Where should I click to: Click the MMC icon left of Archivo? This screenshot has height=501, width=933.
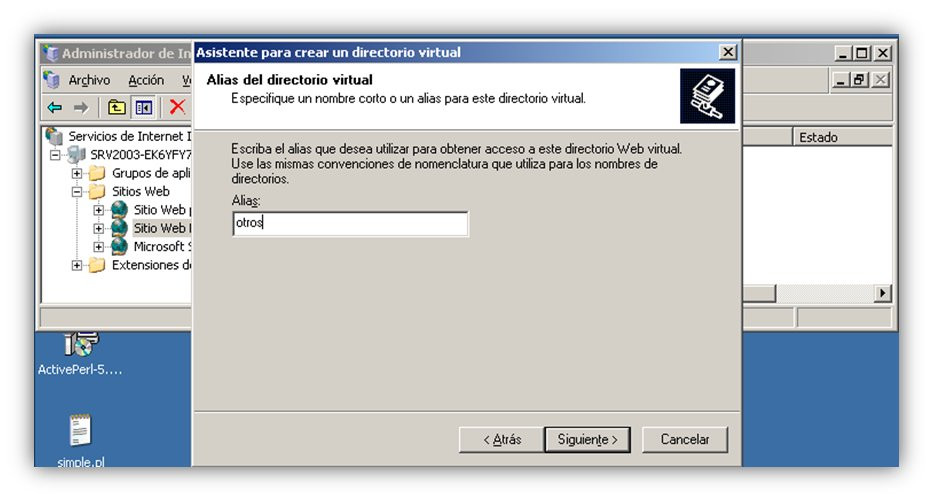point(52,80)
